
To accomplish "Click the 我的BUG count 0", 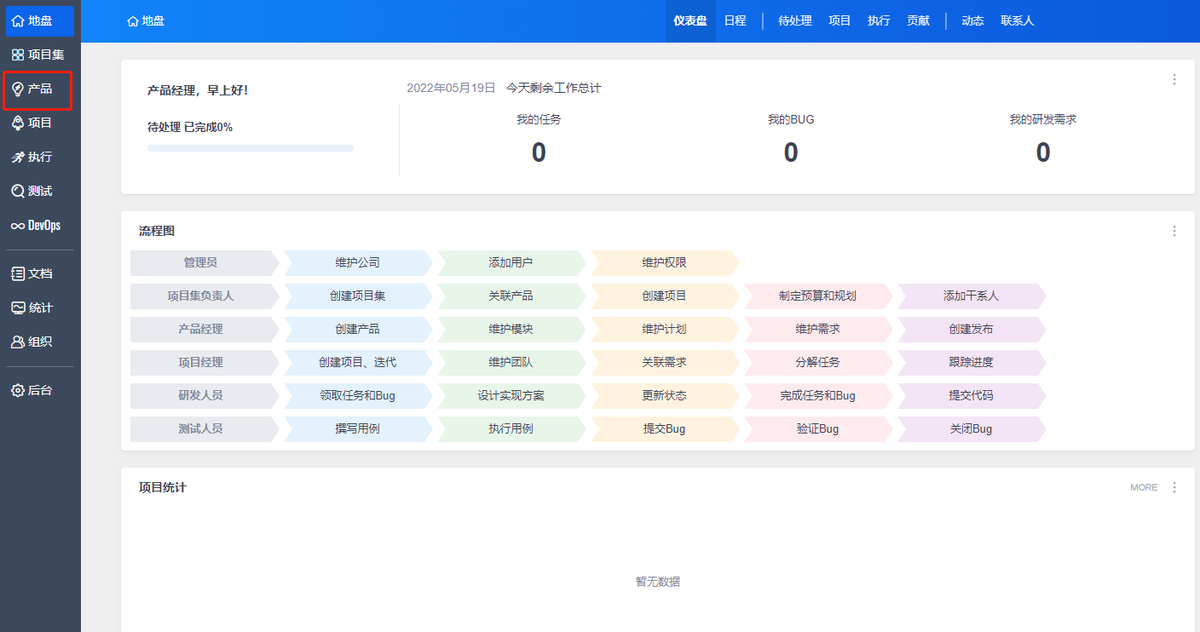I will [791, 152].
